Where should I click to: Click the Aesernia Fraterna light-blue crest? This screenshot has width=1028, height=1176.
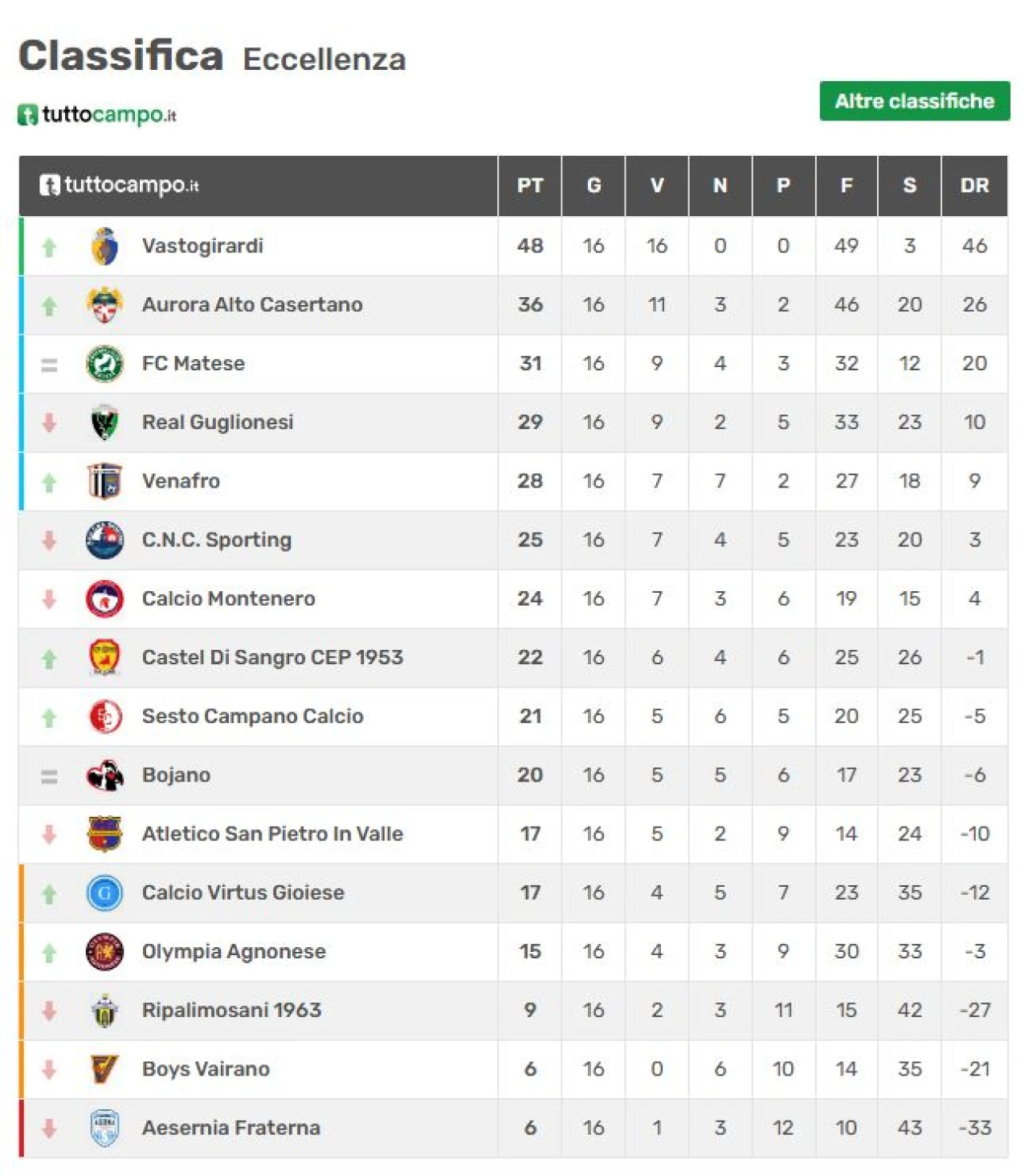coord(104,1128)
